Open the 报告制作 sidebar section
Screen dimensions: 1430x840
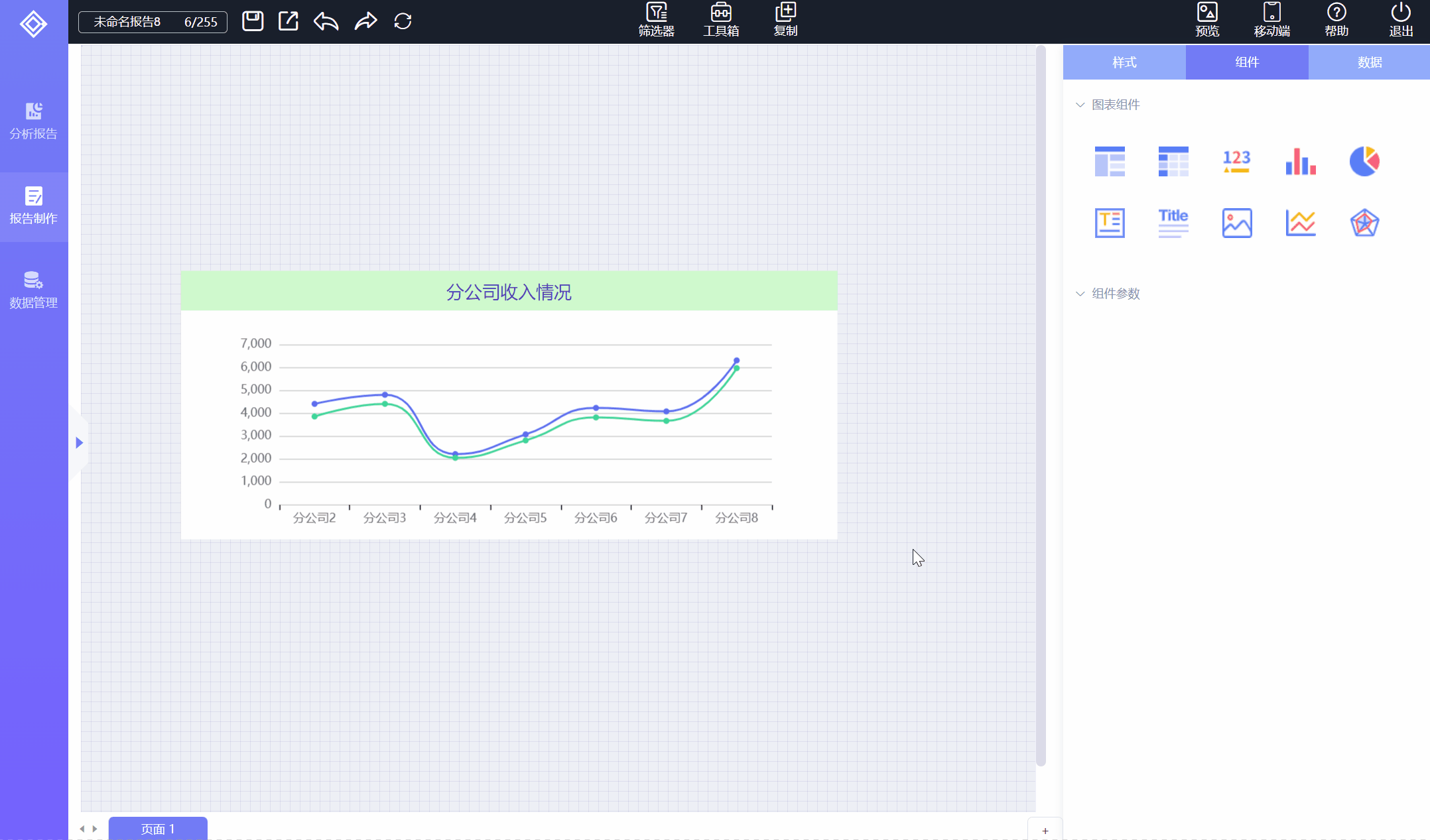click(x=34, y=206)
